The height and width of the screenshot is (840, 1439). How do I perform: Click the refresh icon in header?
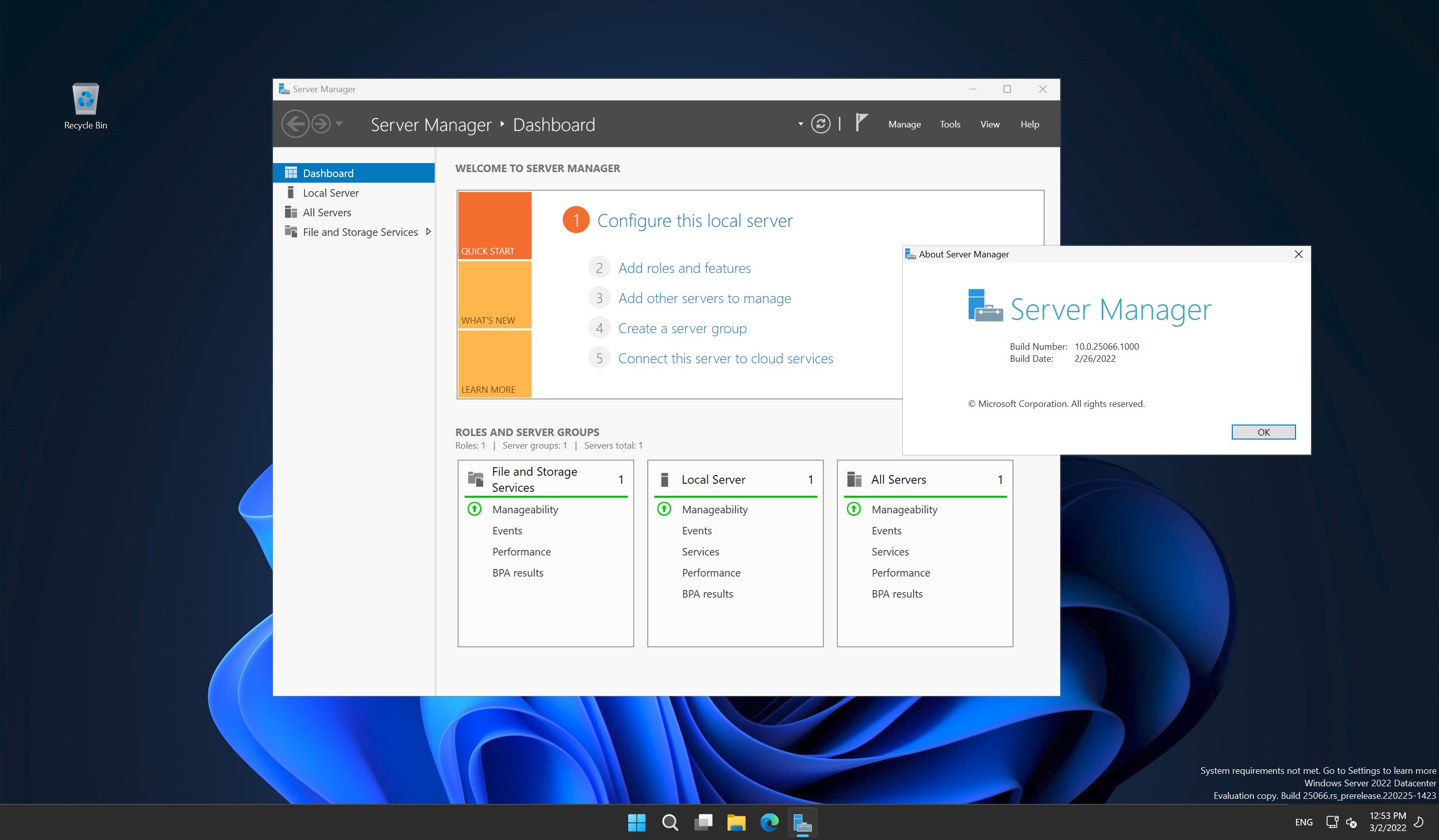tap(820, 124)
